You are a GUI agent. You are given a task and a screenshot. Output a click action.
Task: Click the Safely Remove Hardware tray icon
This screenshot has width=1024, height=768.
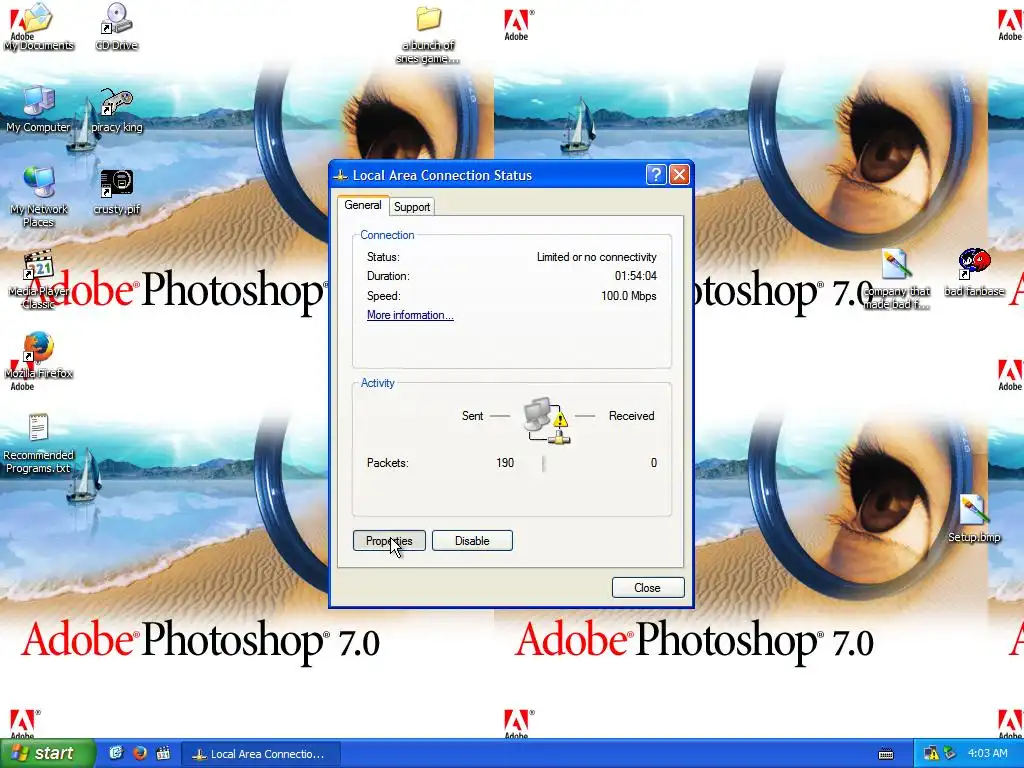pos(950,754)
